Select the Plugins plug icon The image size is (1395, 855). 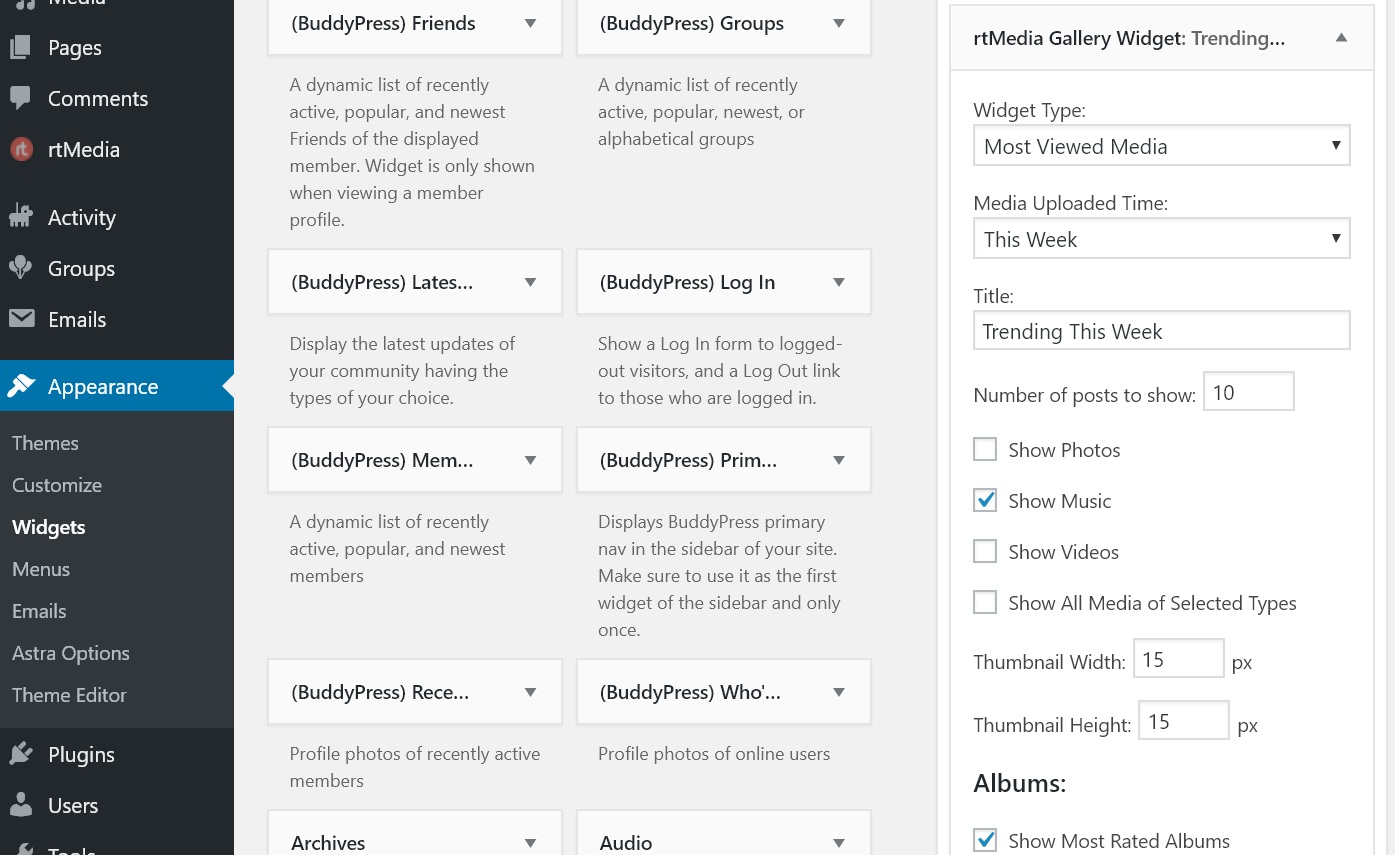(x=21, y=754)
